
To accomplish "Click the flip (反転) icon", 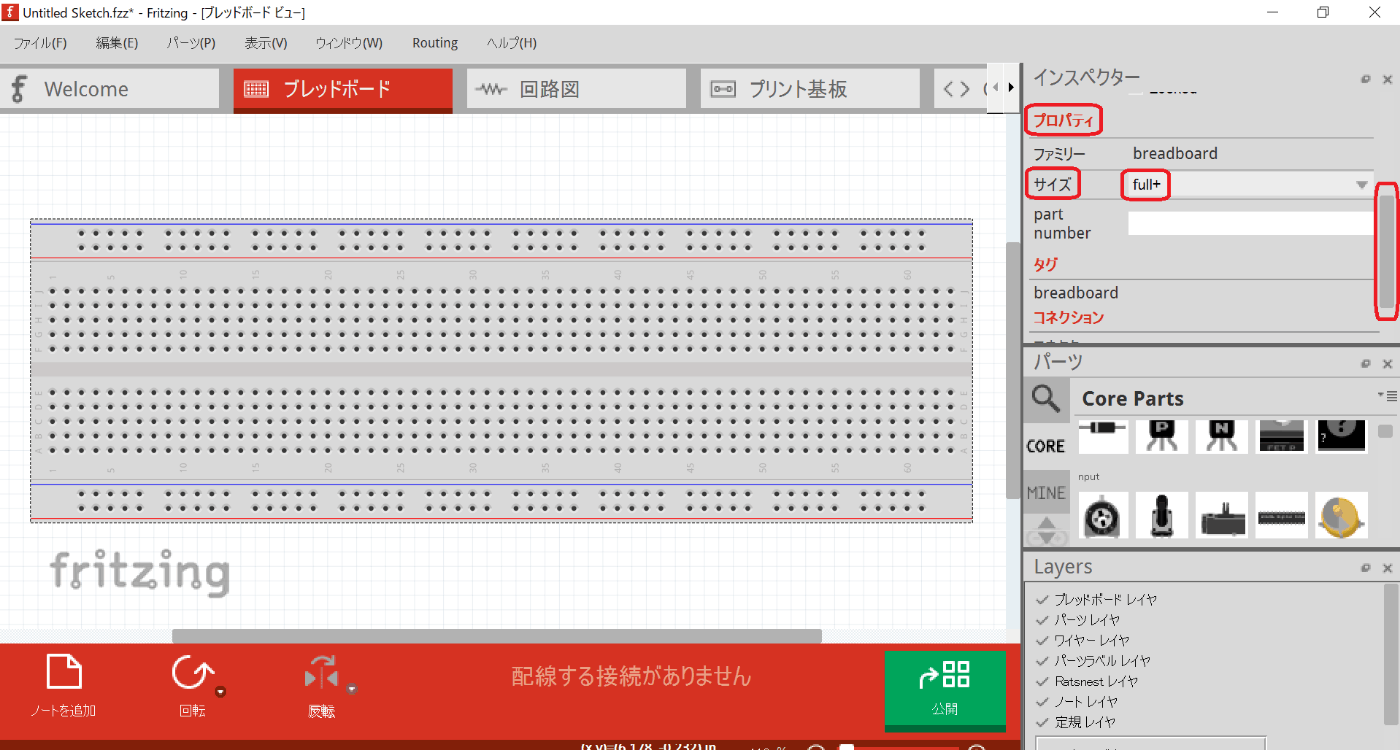I will coord(322,674).
